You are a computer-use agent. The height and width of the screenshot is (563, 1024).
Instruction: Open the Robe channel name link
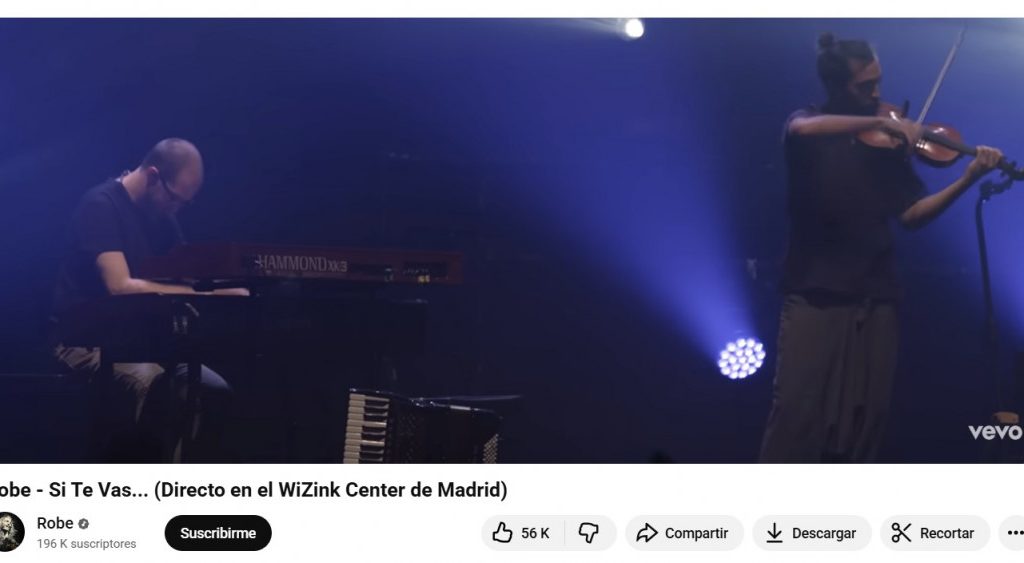55,523
